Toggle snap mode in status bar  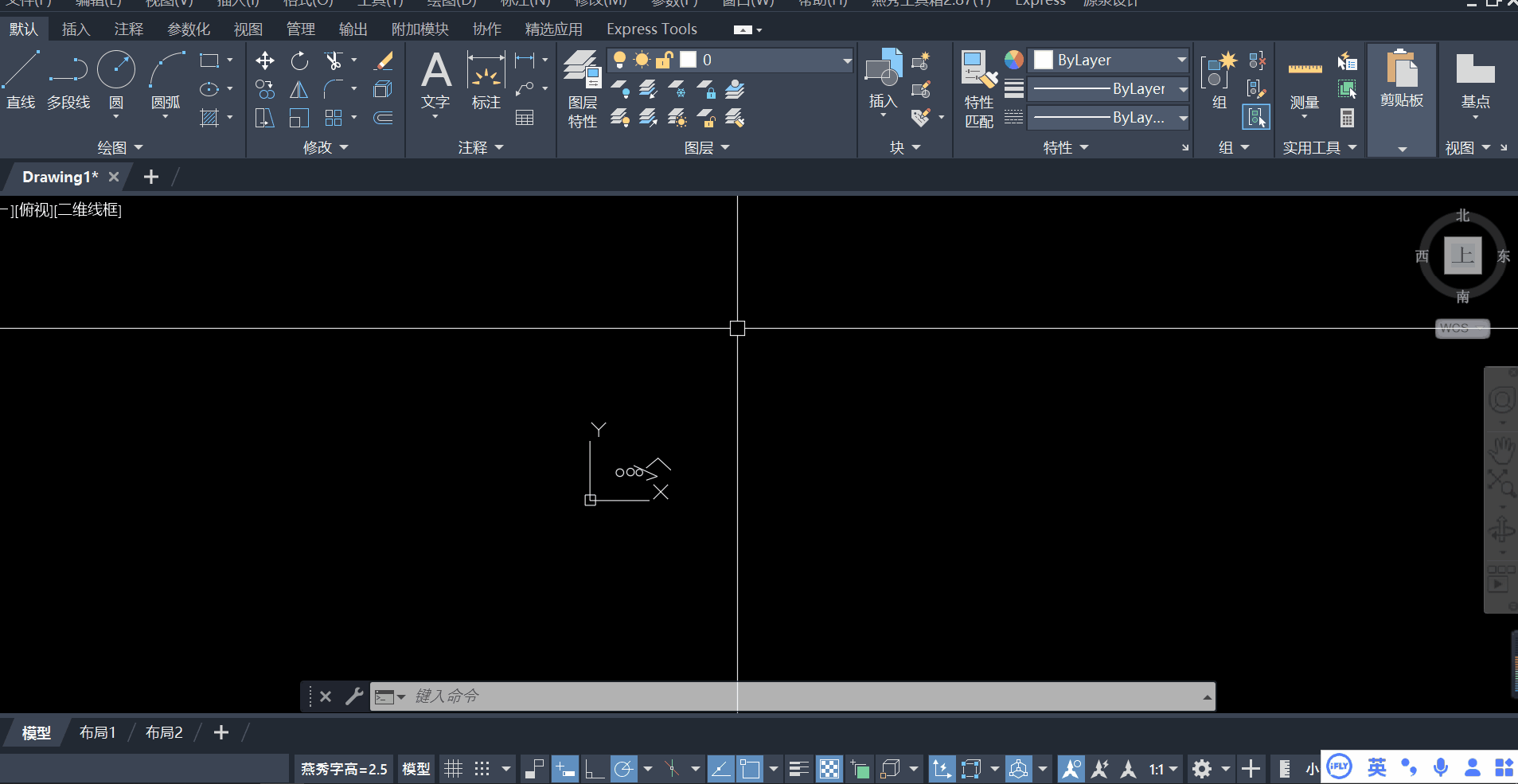[482, 769]
